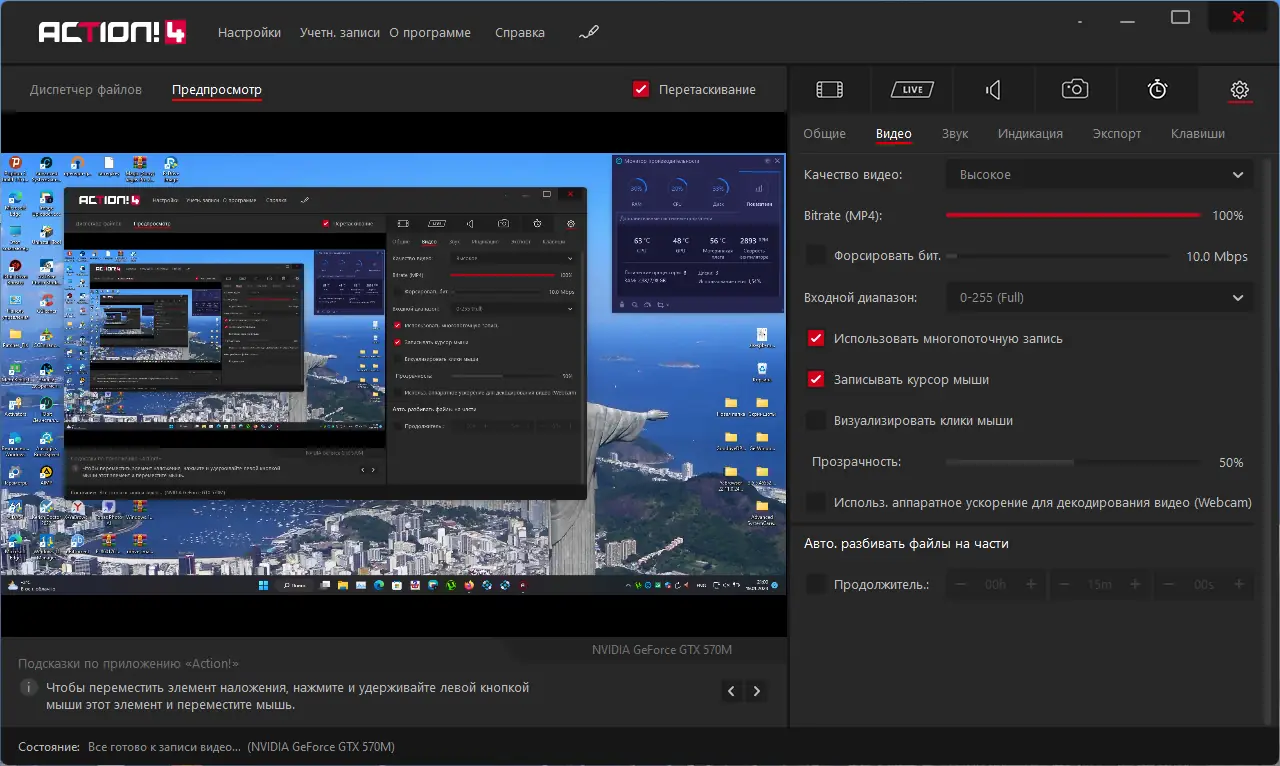Show the next application tip arrow
The image size is (1280, 766).
pyautogui.click(x=757, y=691)
